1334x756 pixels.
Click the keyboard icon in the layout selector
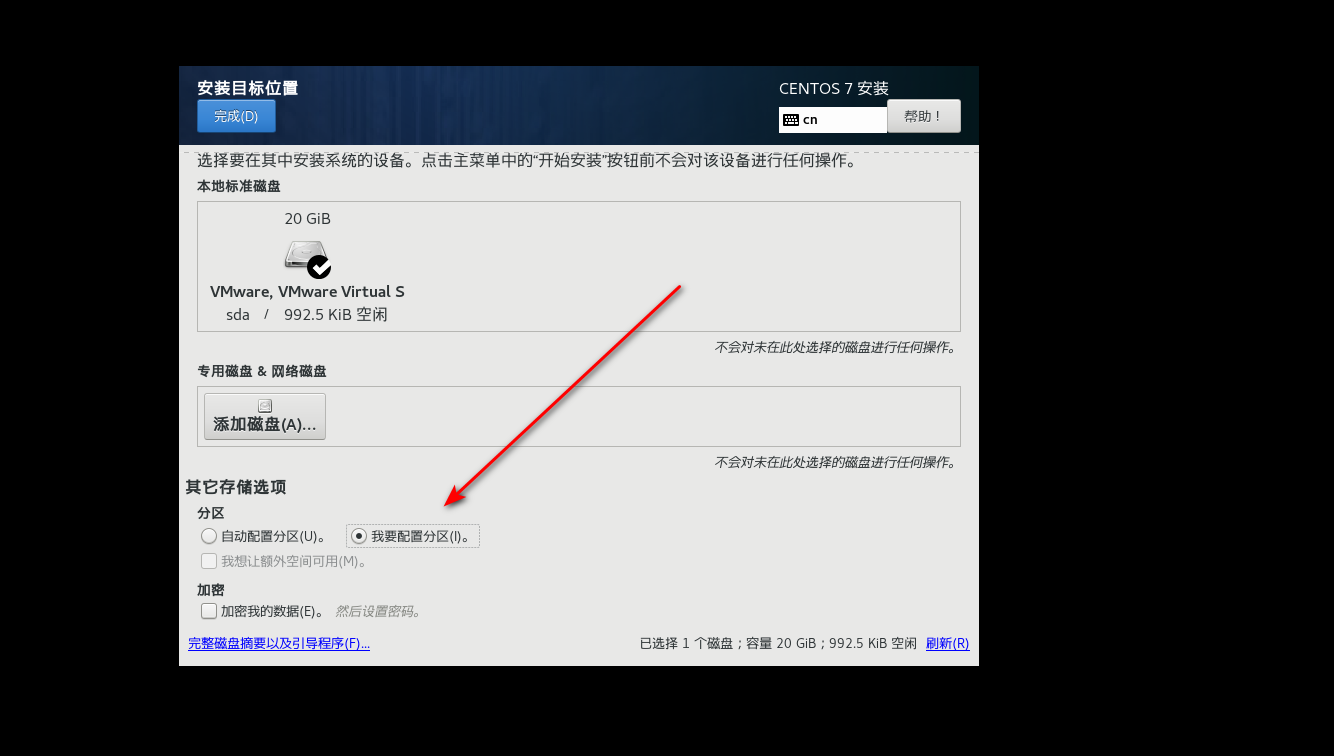(791, 119)
